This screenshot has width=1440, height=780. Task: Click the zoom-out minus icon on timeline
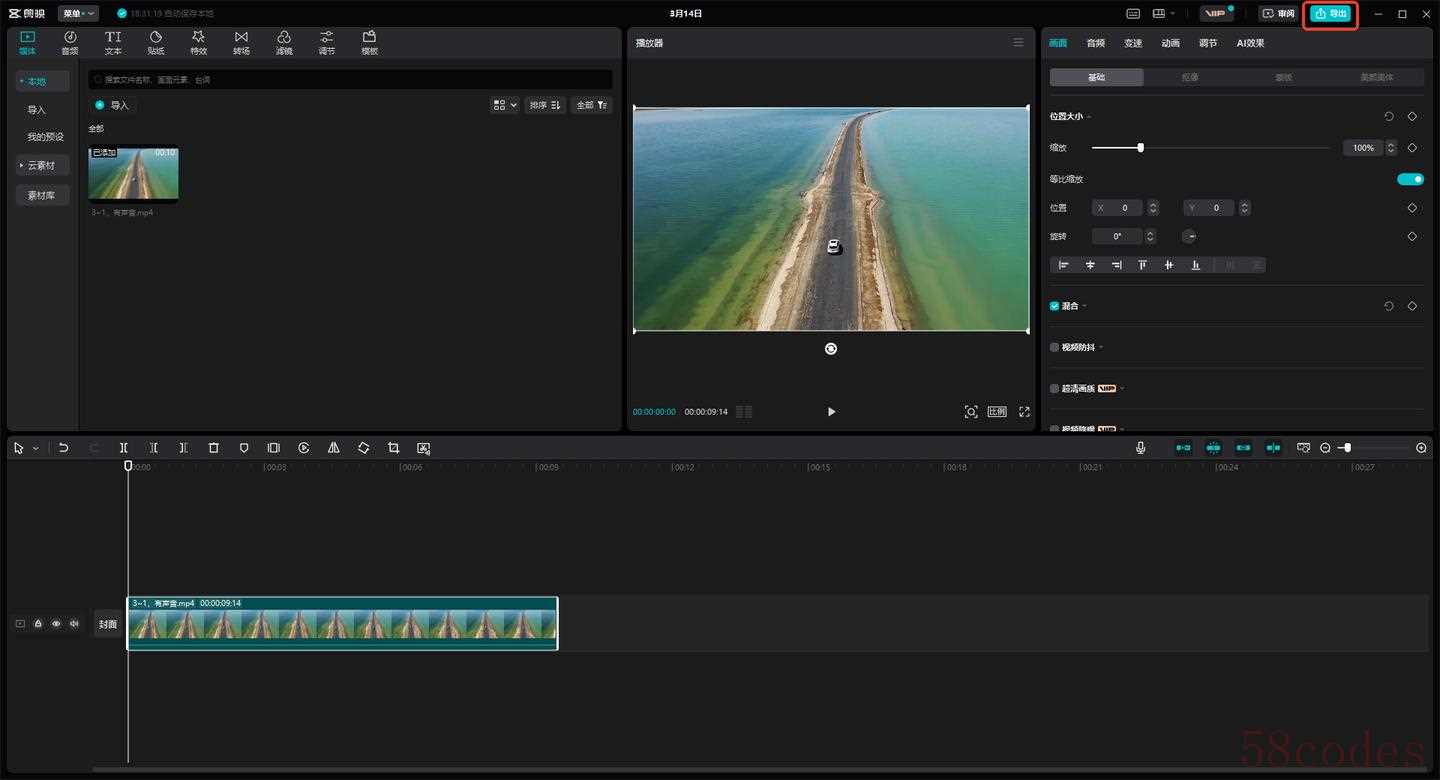pos(1325,448)
